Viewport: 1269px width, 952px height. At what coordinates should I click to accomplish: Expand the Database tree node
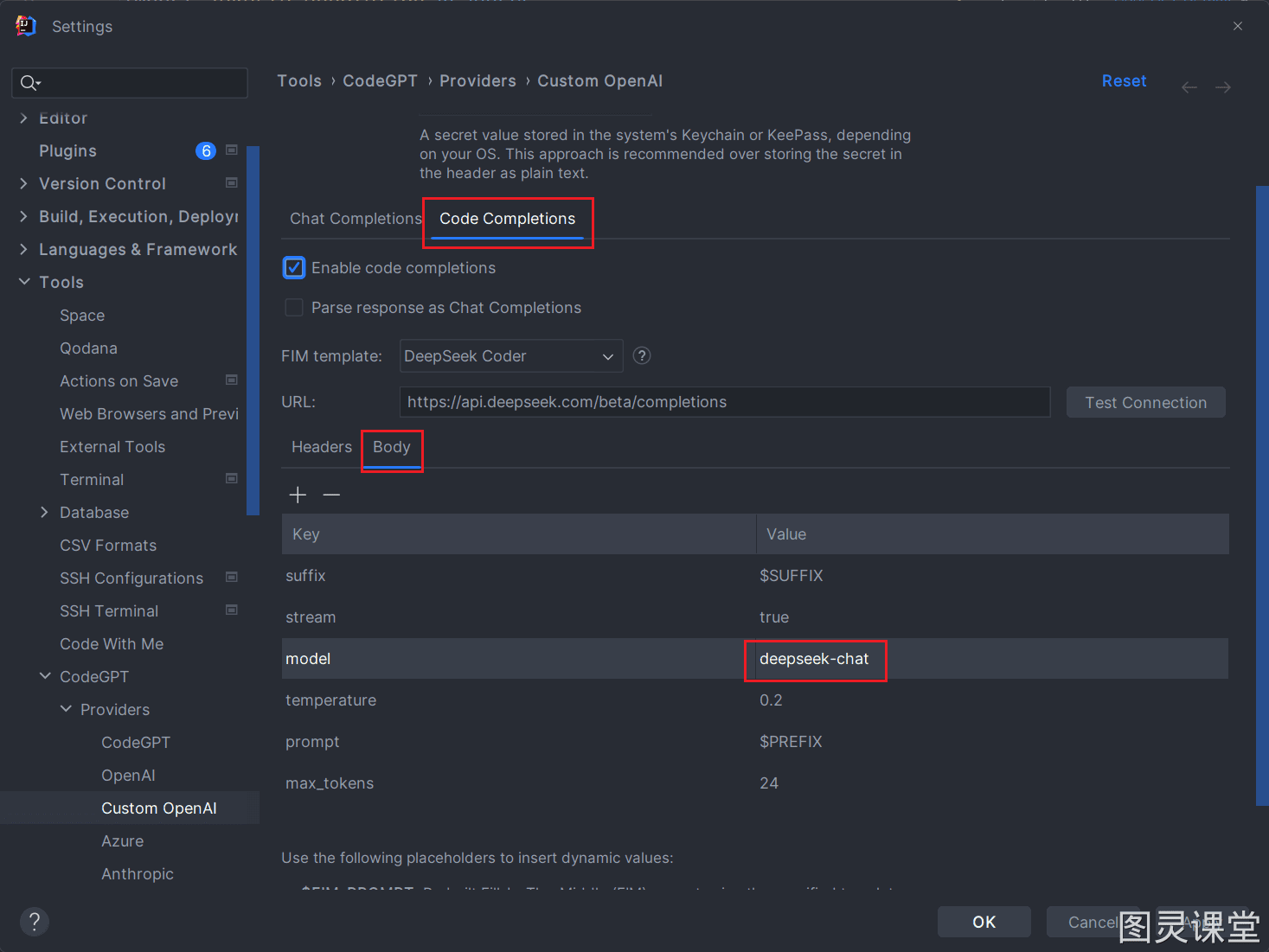[x=44, y=513]
